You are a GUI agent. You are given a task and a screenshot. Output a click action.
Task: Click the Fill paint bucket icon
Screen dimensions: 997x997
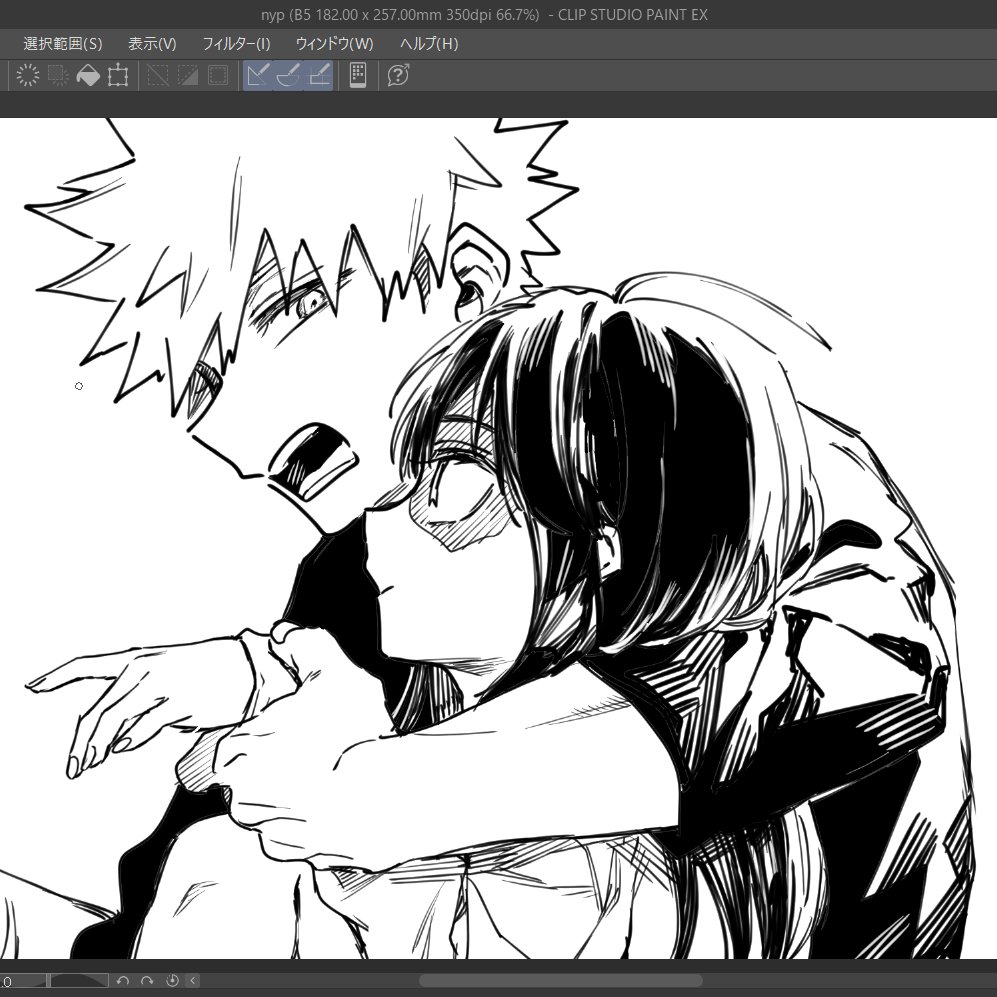click(88, 75)
